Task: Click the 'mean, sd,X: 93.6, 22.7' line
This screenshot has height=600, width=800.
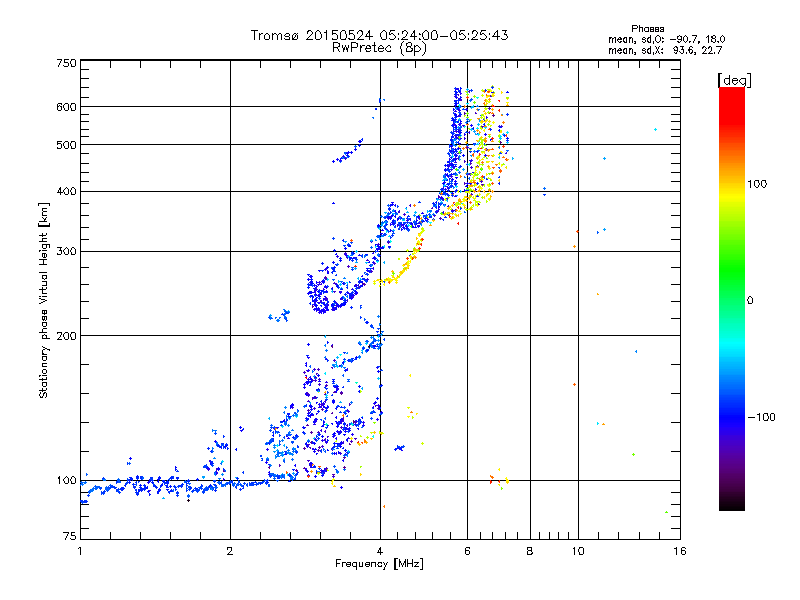Action: point(665,50)
